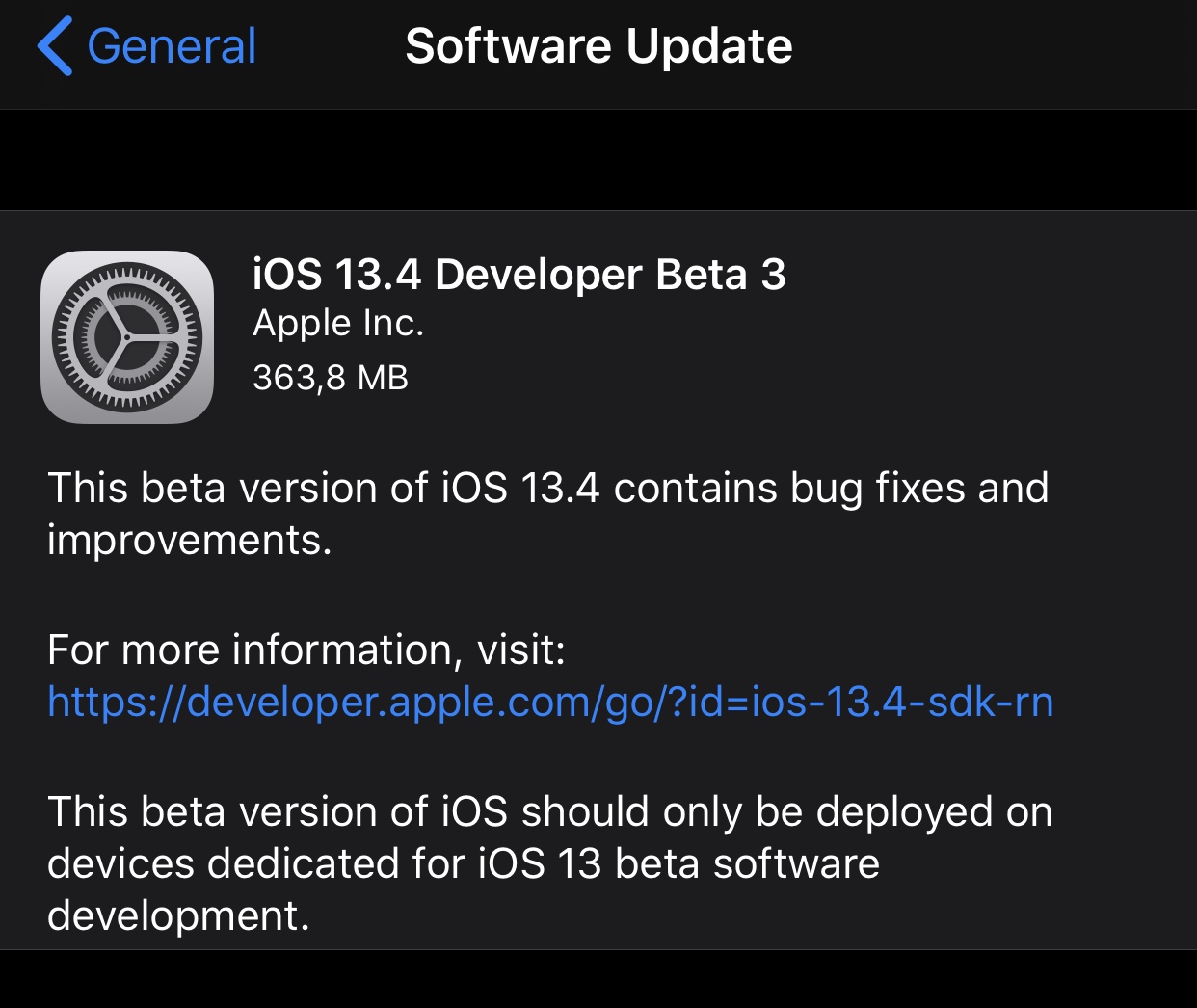Screen dimensions: 1197x1008
Task: Tap the Apple Inc. publisher name
Action: pos(338,324)
